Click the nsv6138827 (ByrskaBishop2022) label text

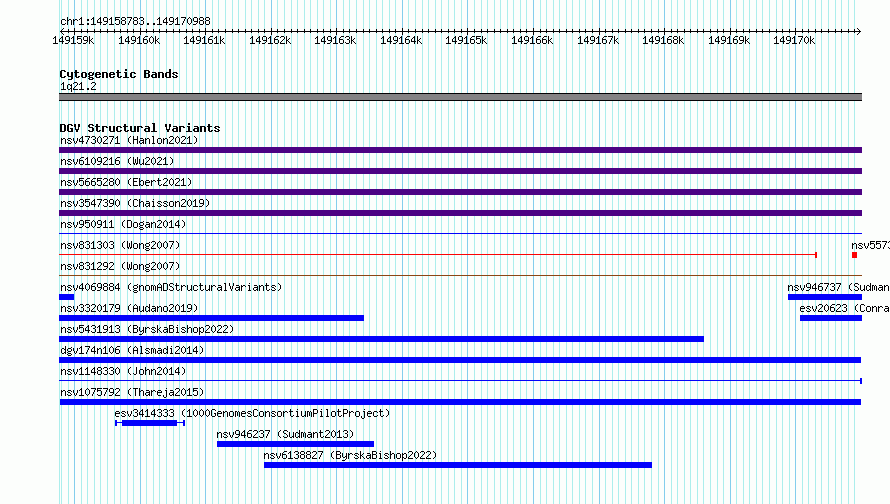(x=350, y=455)
